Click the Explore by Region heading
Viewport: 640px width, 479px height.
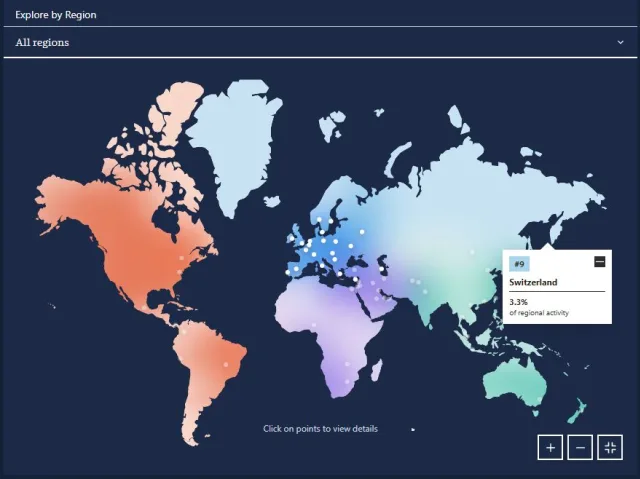pyautogui.click(x=56, y=15)
